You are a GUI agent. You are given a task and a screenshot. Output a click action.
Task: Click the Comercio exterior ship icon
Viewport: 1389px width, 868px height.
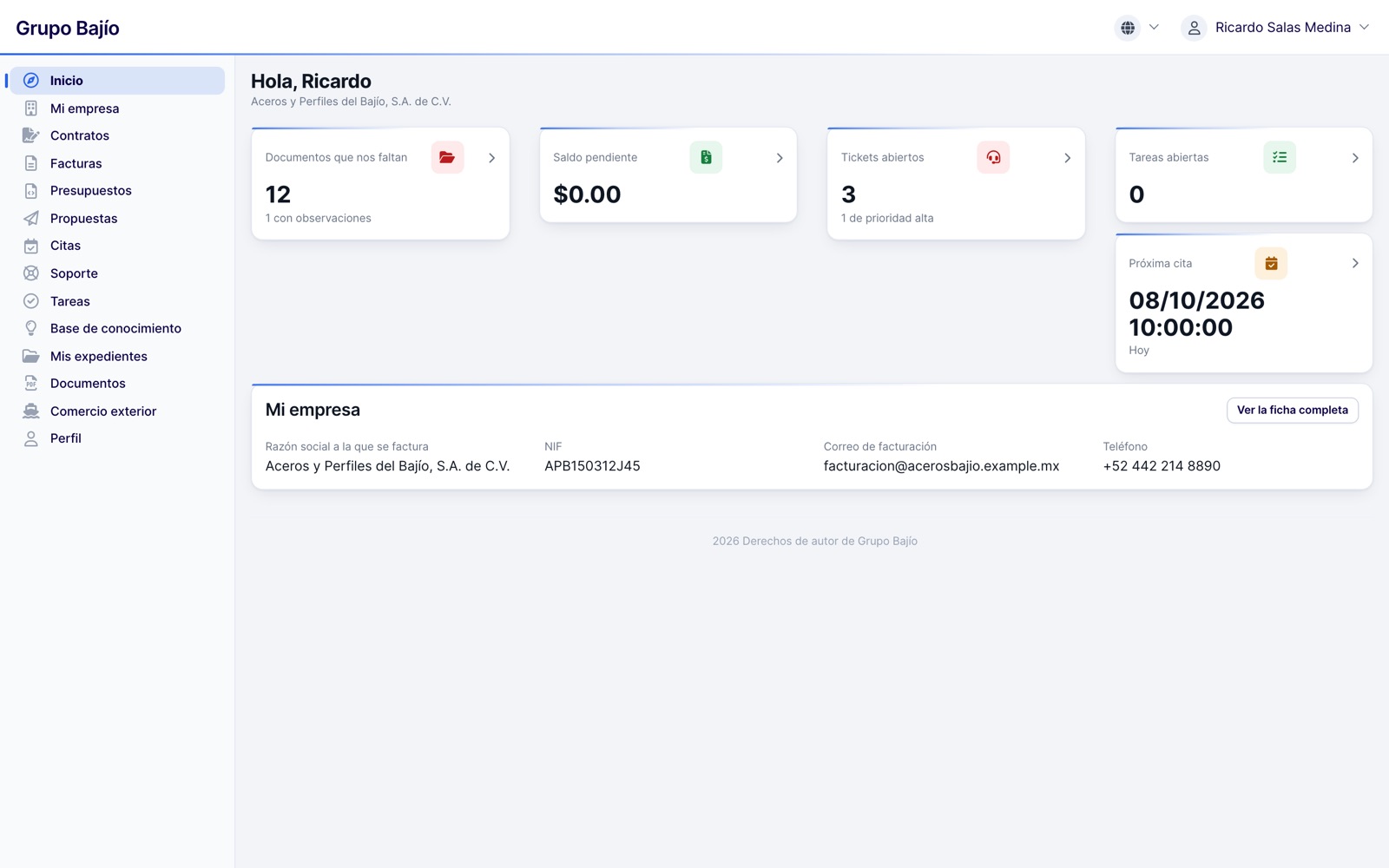(x=31, y=411)
